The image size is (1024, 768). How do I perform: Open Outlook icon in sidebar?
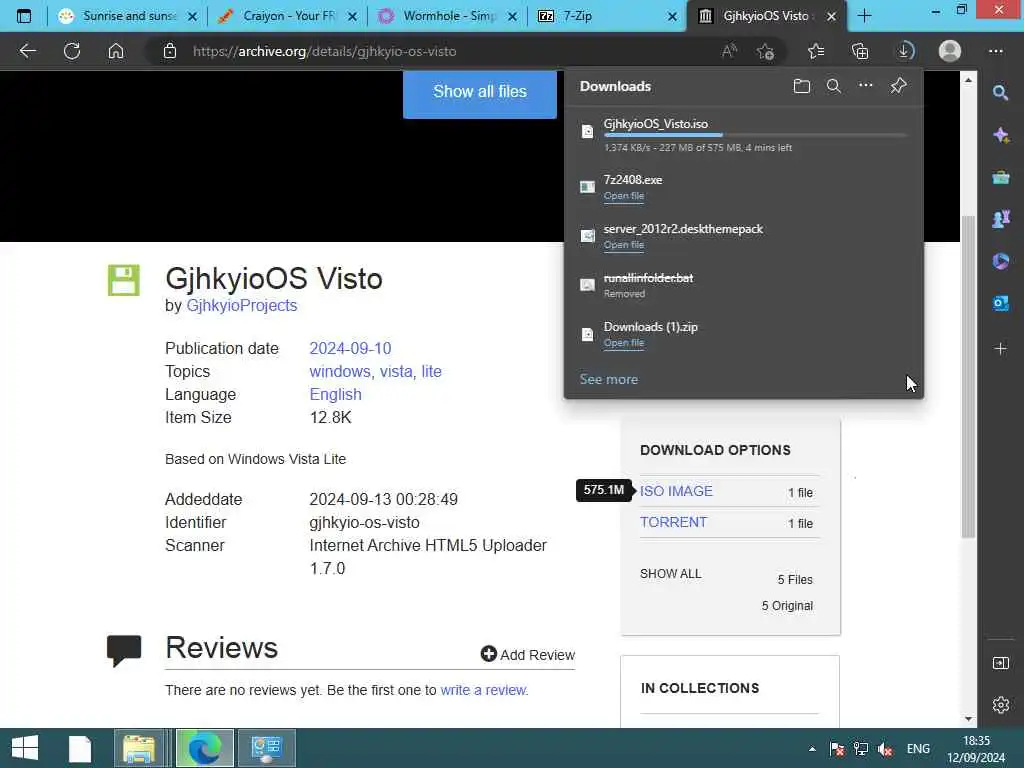(1000, 303)
